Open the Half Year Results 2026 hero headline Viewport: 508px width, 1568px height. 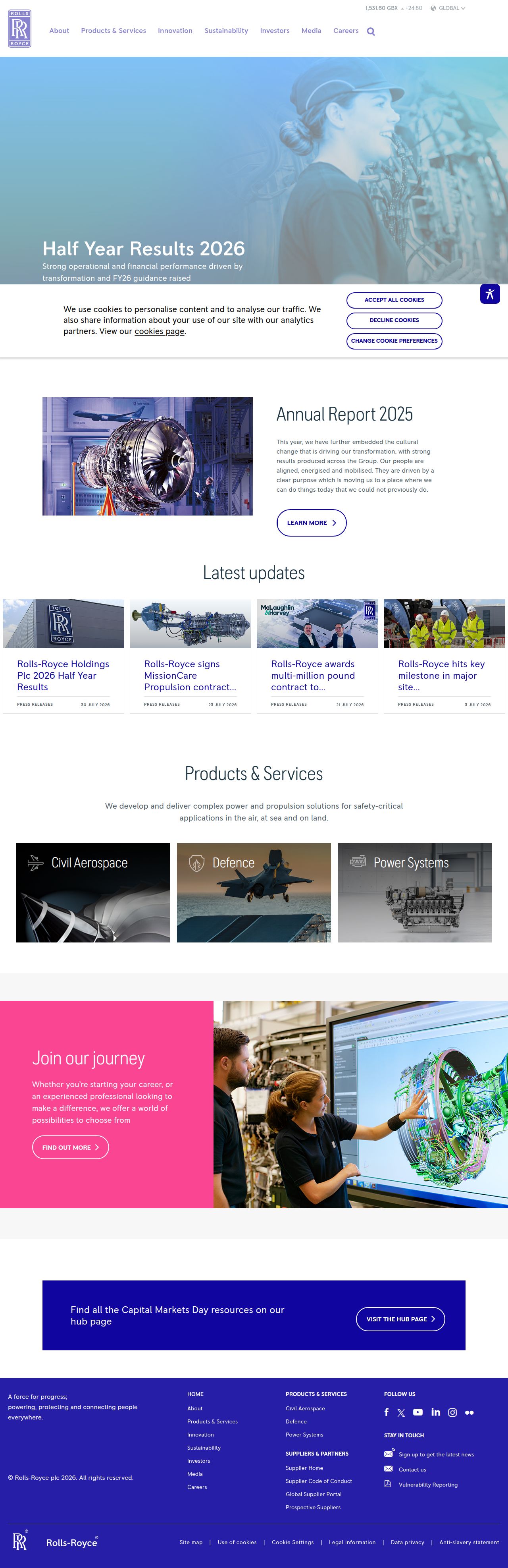[144, 248]
